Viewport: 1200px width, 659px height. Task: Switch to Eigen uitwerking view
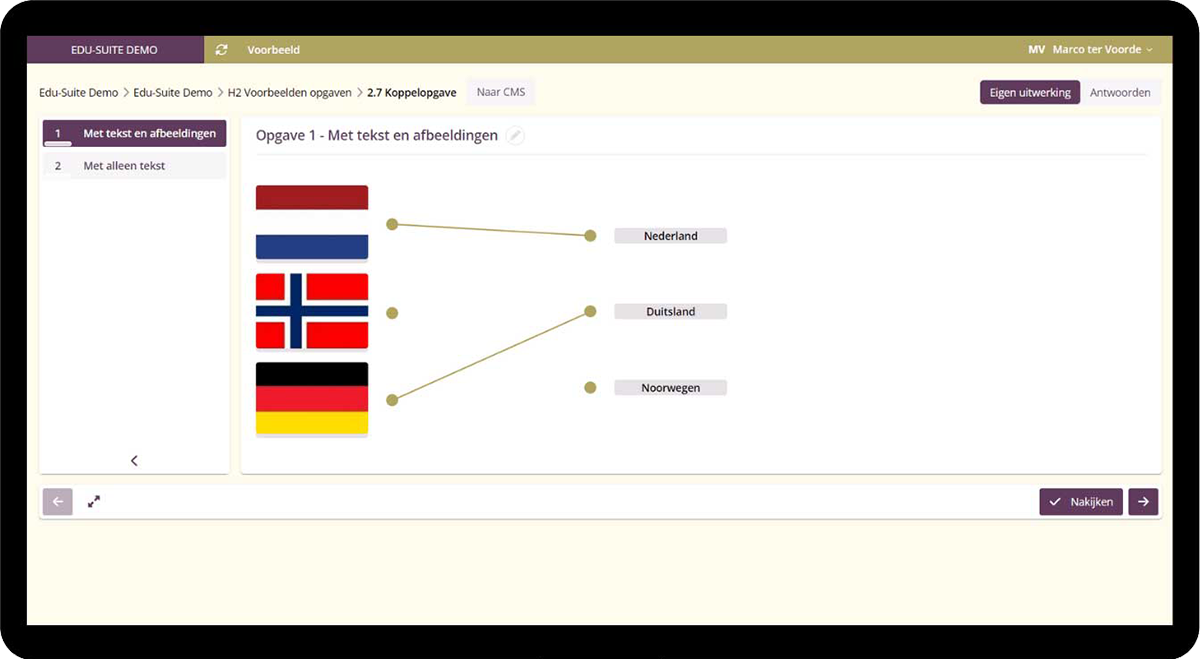1029,93
